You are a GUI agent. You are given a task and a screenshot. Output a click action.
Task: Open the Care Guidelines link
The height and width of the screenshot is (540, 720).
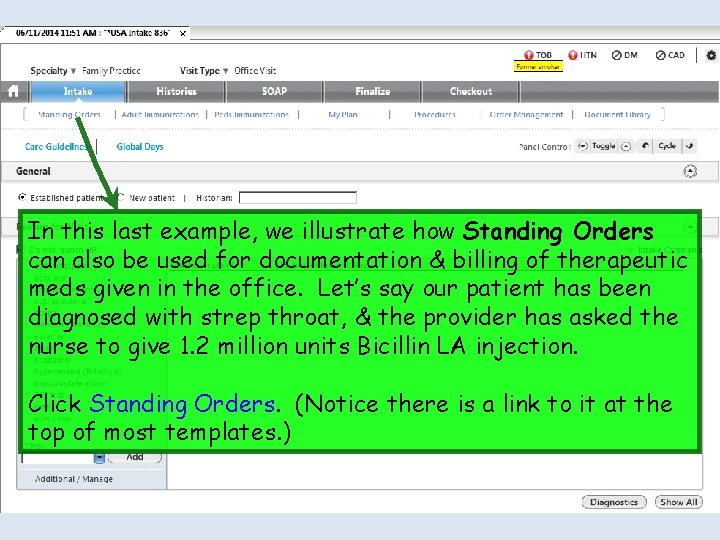[56, 146]
